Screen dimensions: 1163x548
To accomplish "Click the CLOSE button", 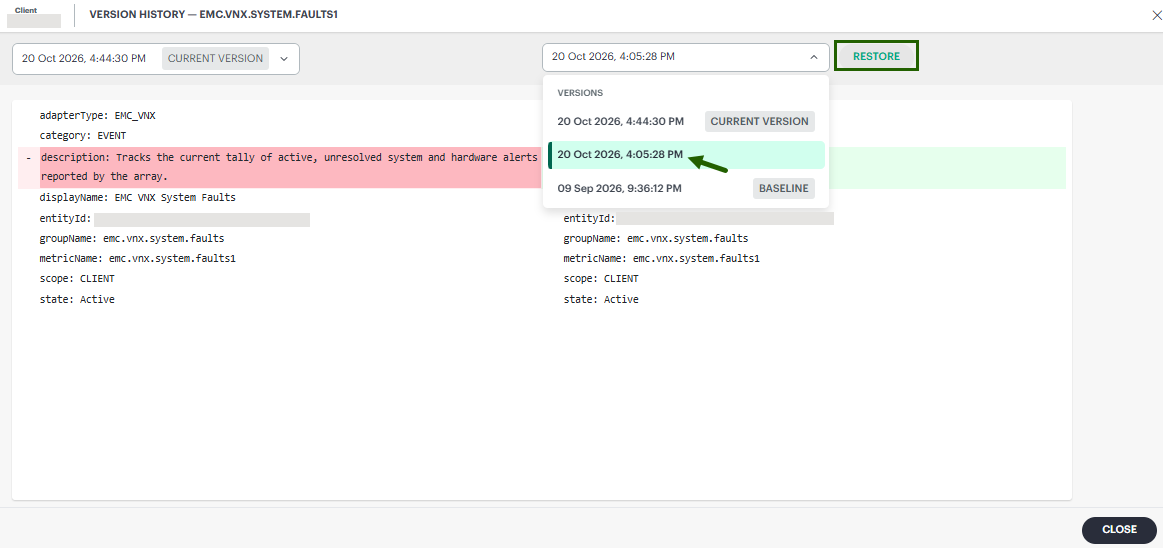I will (1119, 529).
